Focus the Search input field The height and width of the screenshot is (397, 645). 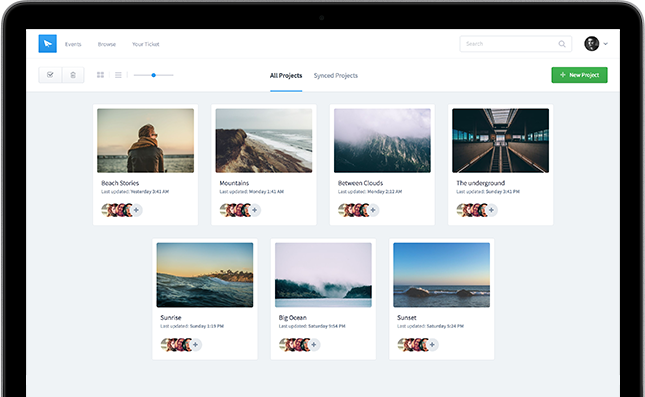click(x=515, y=44)
